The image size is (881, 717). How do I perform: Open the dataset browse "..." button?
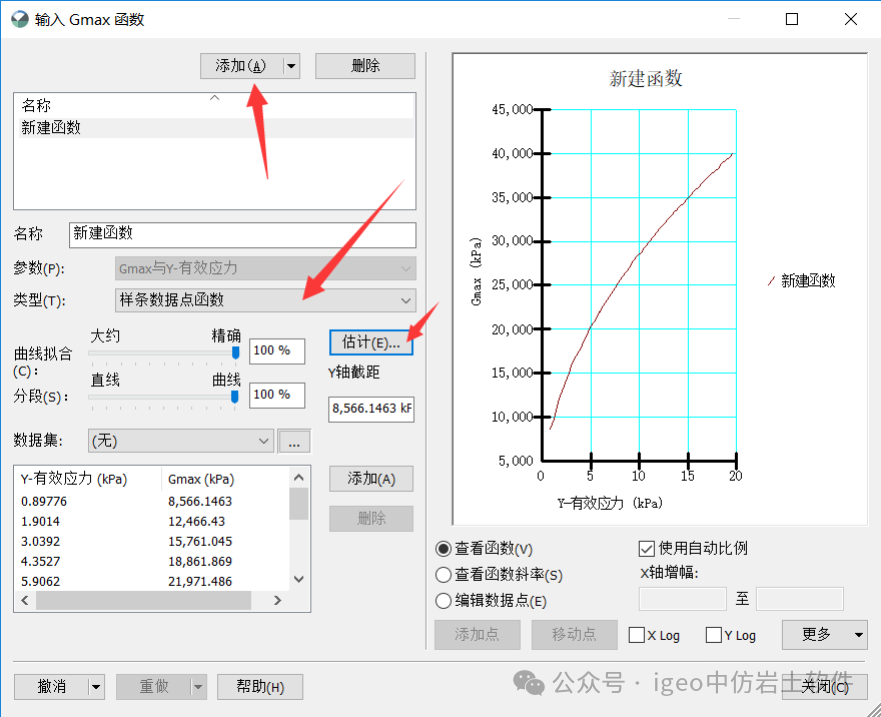click(x=295, y=441)
